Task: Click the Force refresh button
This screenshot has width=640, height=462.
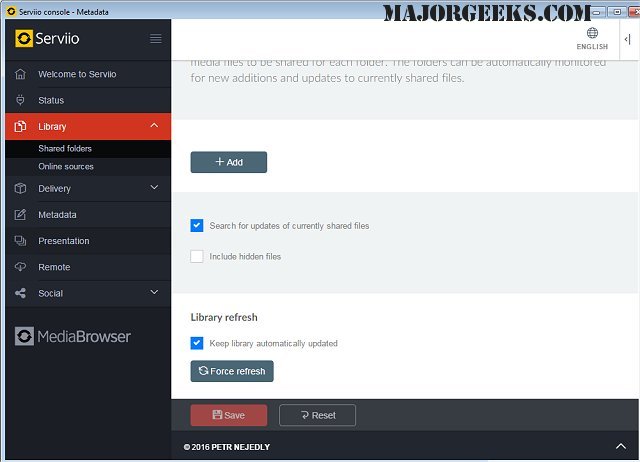Action: pyautogui.click(x=232, y=371)
